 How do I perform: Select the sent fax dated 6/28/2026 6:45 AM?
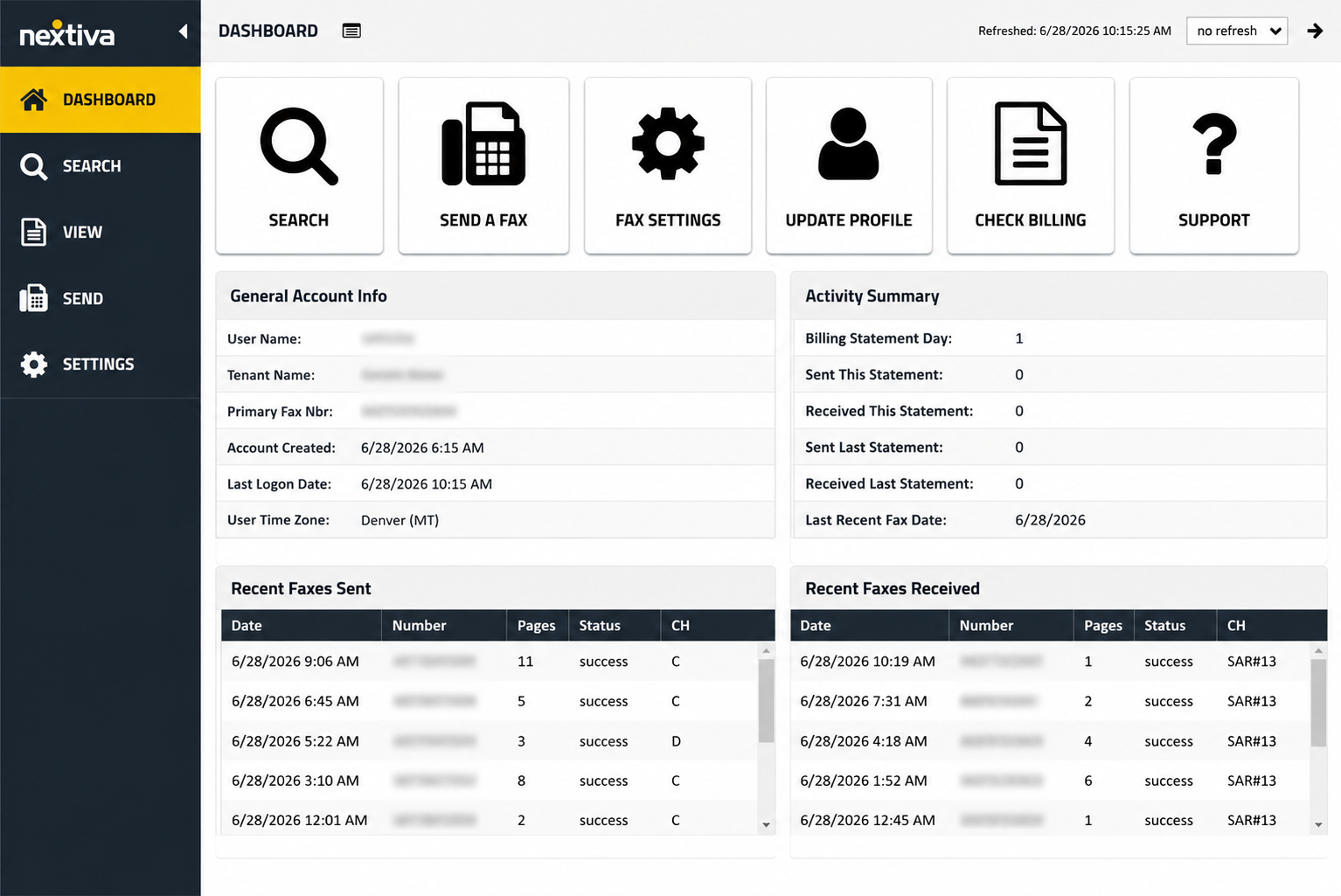click(x=490, y=701)
